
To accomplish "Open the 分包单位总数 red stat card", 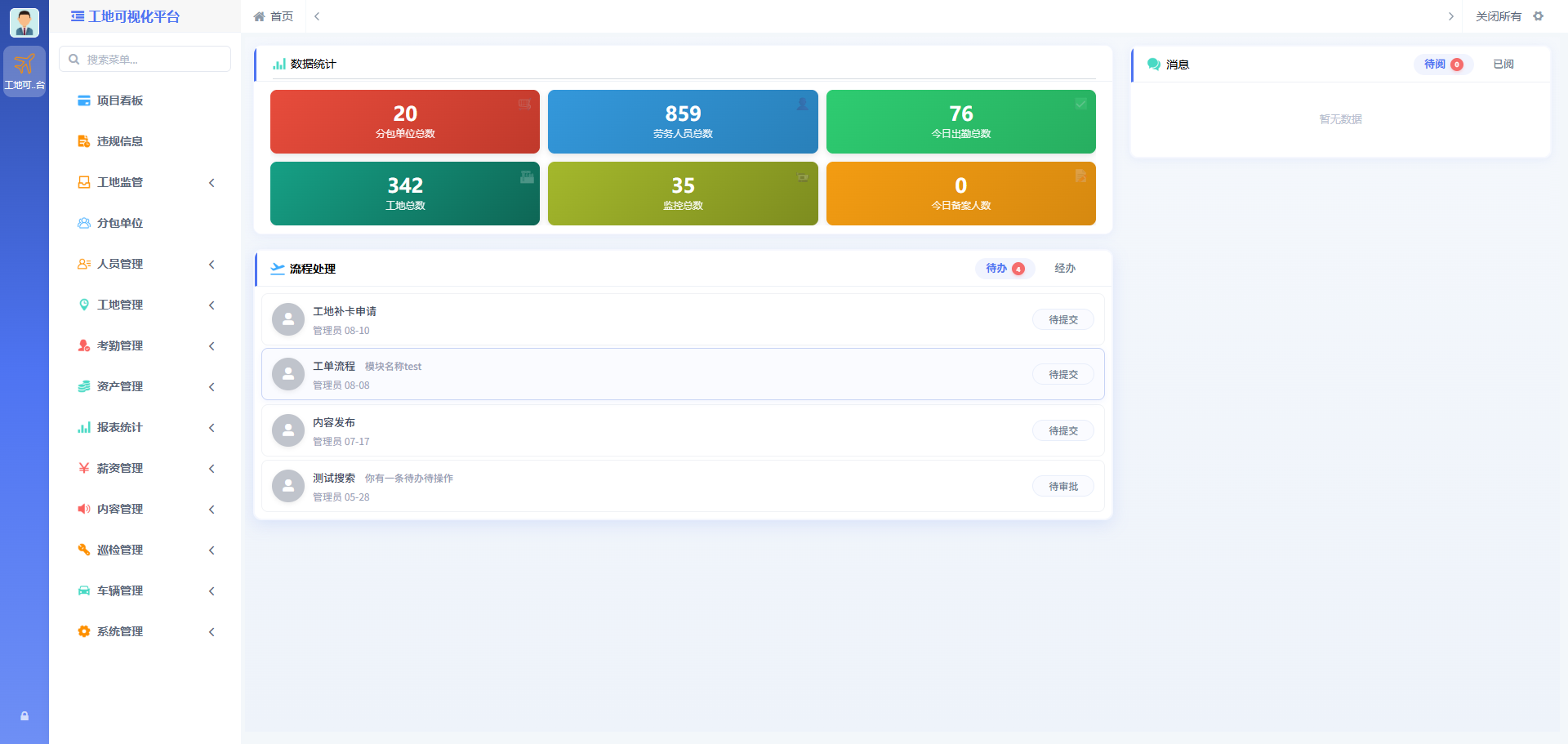I will coord(405,122).
